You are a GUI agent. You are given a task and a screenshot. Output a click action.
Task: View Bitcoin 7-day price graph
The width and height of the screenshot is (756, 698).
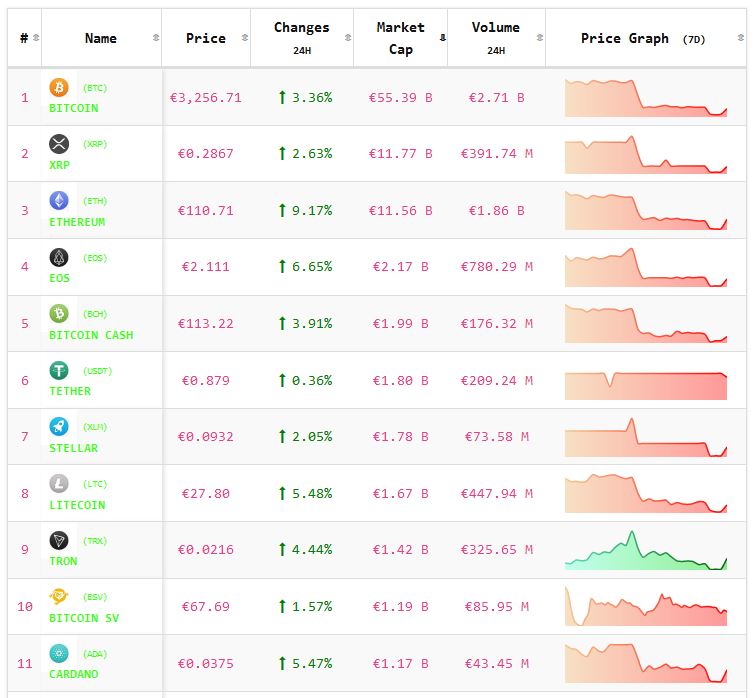(x=646, y=98)
